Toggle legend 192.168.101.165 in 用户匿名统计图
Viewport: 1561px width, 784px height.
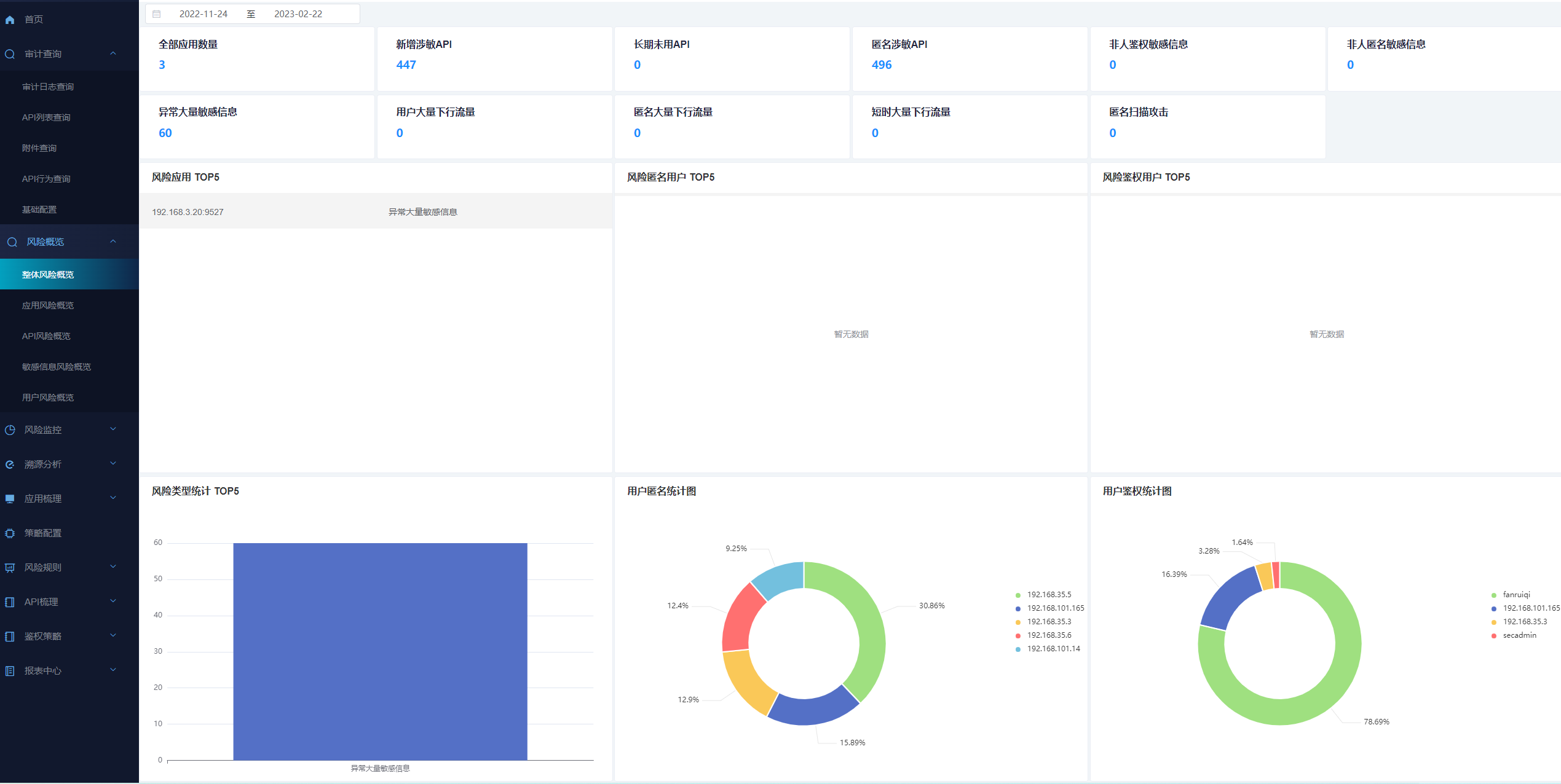tap(1049, 608)
